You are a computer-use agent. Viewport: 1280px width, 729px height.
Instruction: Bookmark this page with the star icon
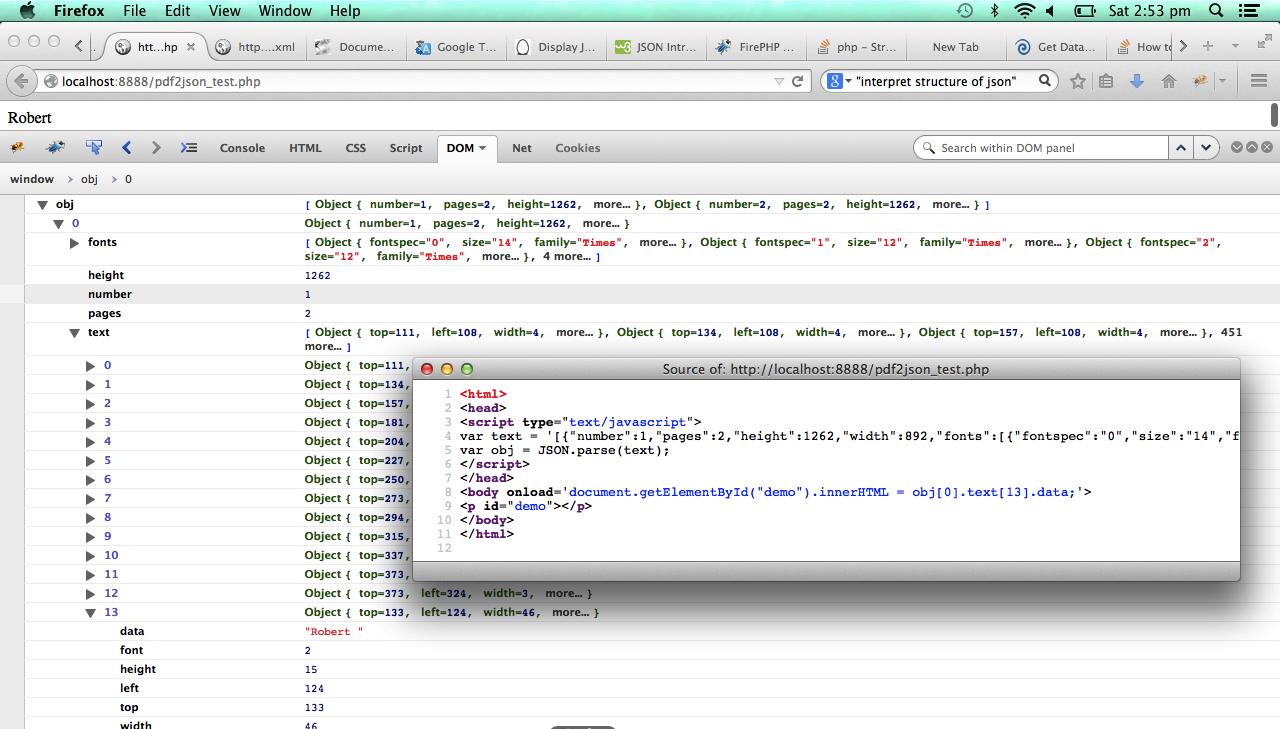[1078, 81]
